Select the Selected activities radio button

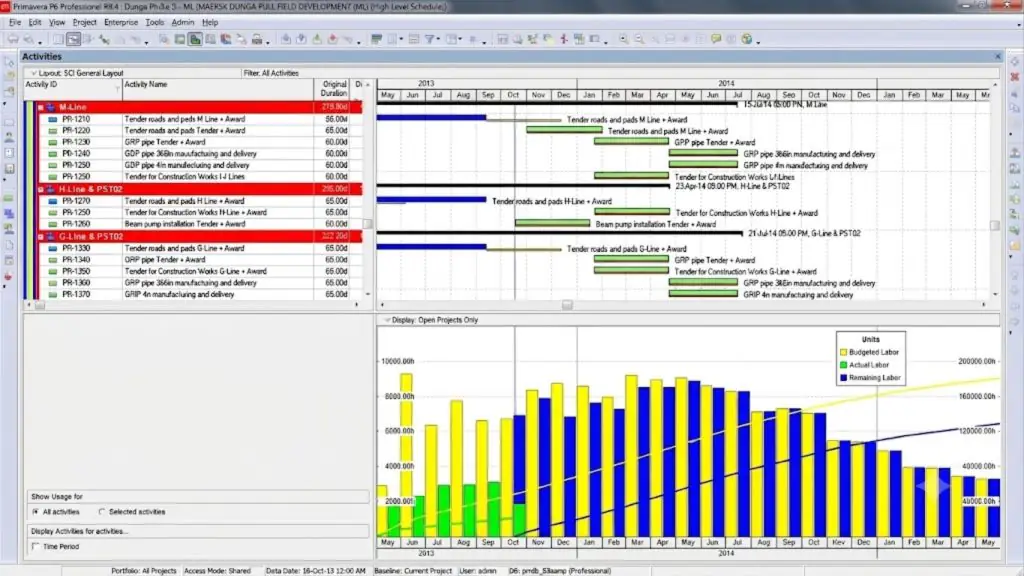click(102, 512)
